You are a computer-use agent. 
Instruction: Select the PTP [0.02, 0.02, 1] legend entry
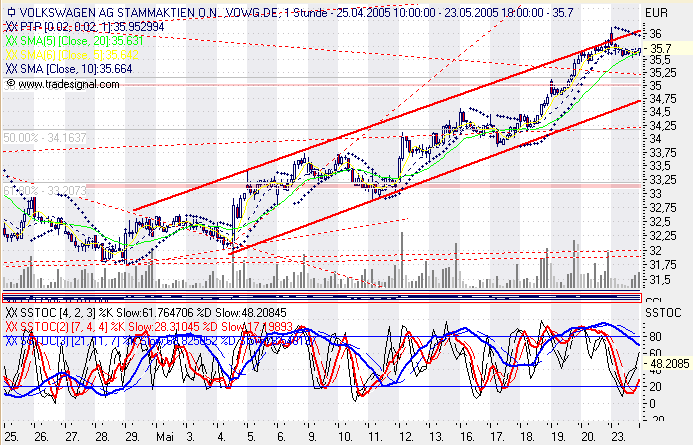point(92,27)
